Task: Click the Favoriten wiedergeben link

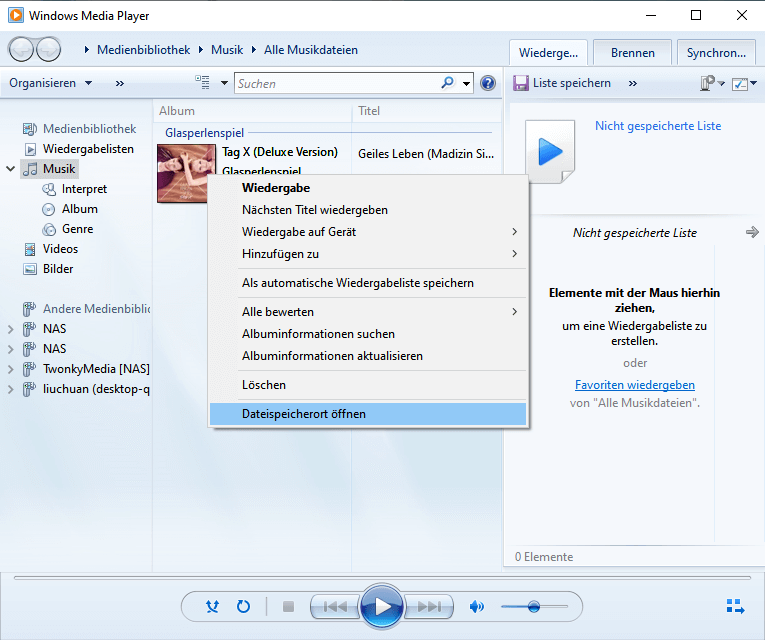Action: (x=634, y=385)
